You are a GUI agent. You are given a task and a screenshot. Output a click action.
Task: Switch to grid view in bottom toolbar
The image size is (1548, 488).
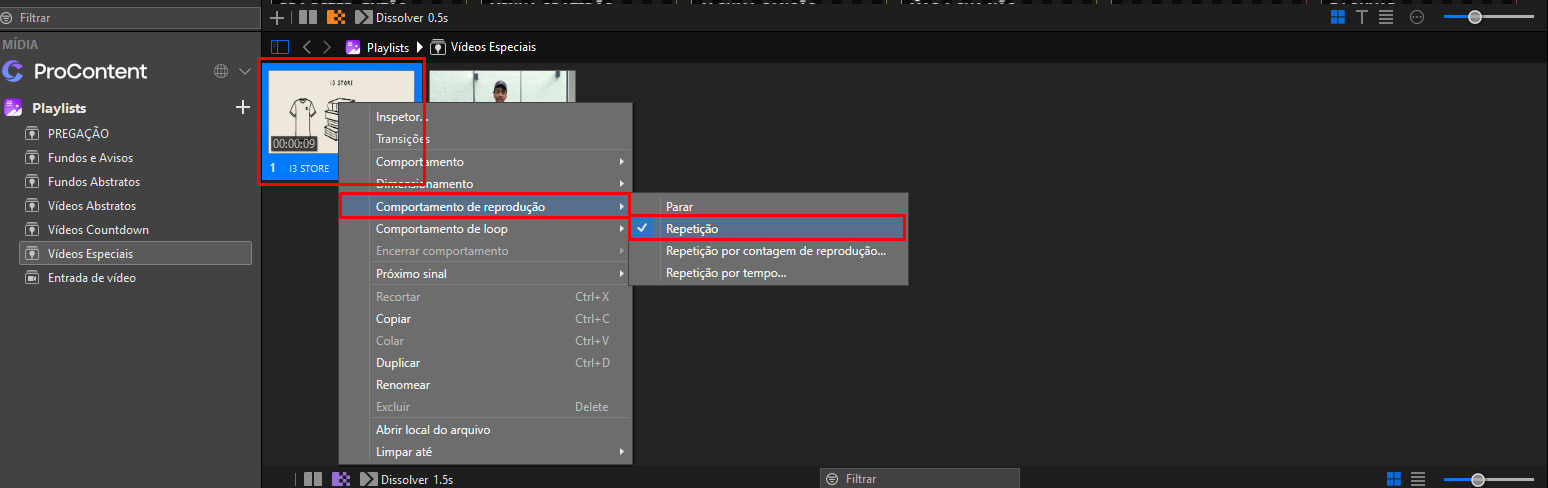1395,479
